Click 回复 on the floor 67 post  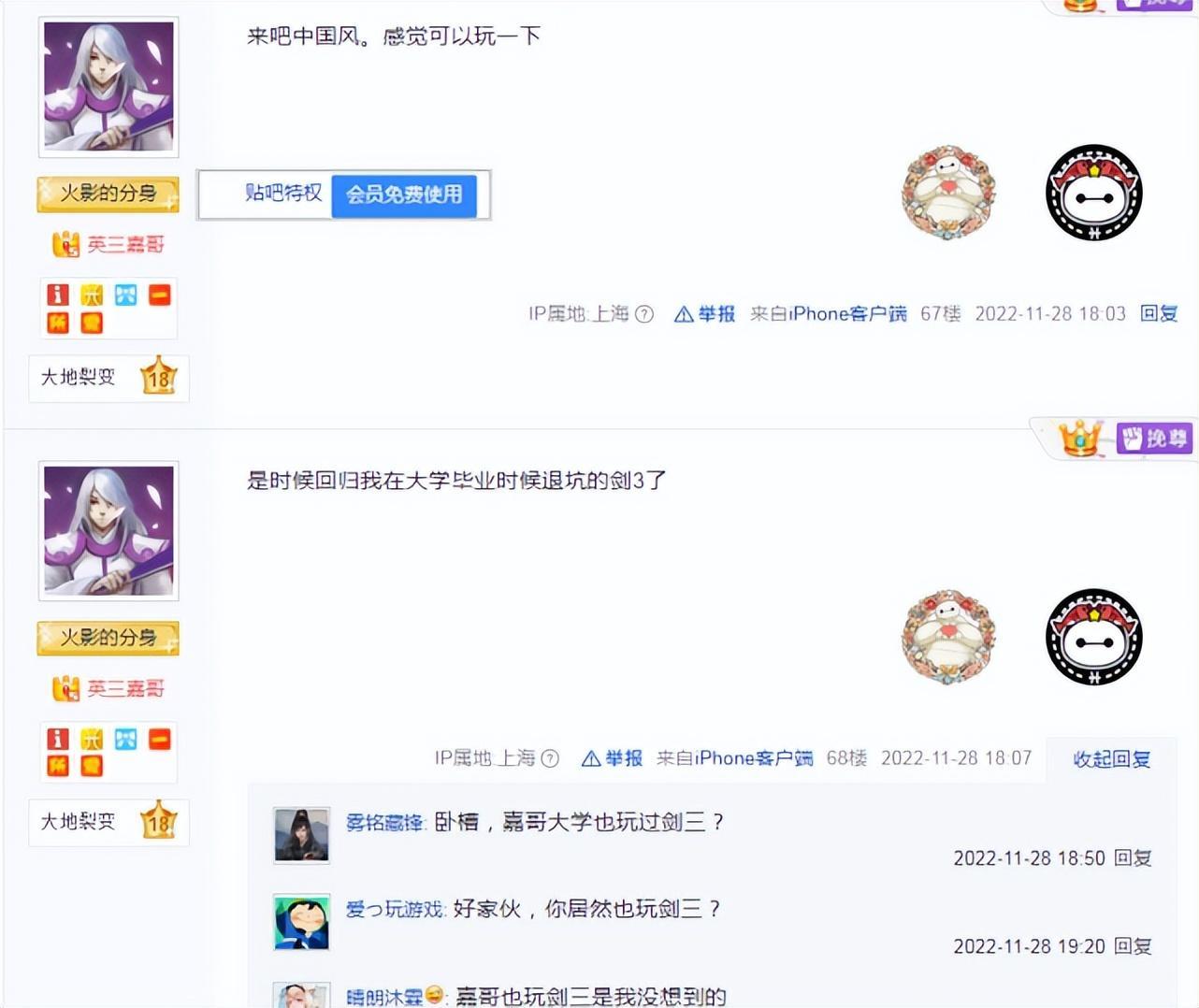click(1159, 314)
